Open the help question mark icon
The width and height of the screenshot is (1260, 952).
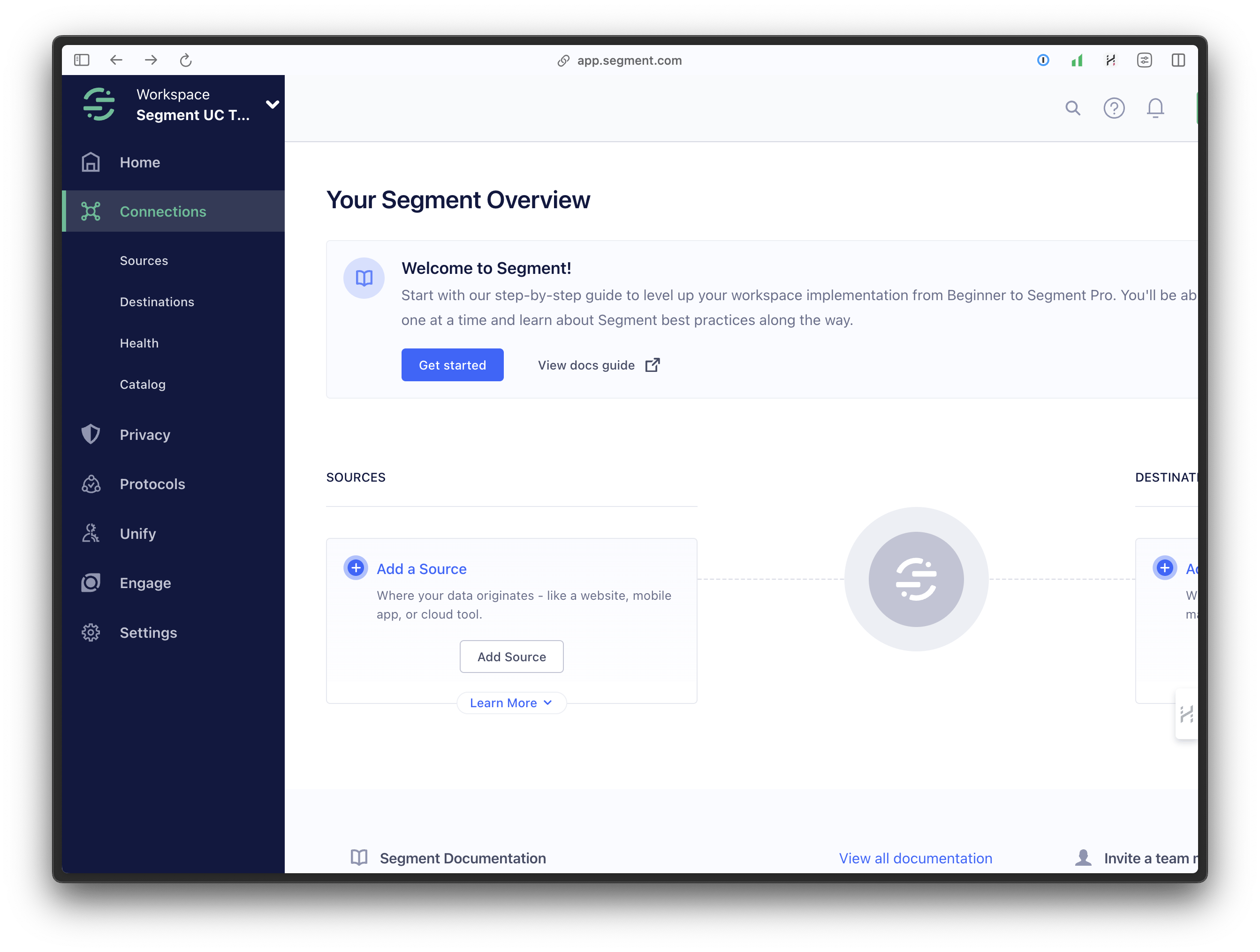[x=1114, y=107]
